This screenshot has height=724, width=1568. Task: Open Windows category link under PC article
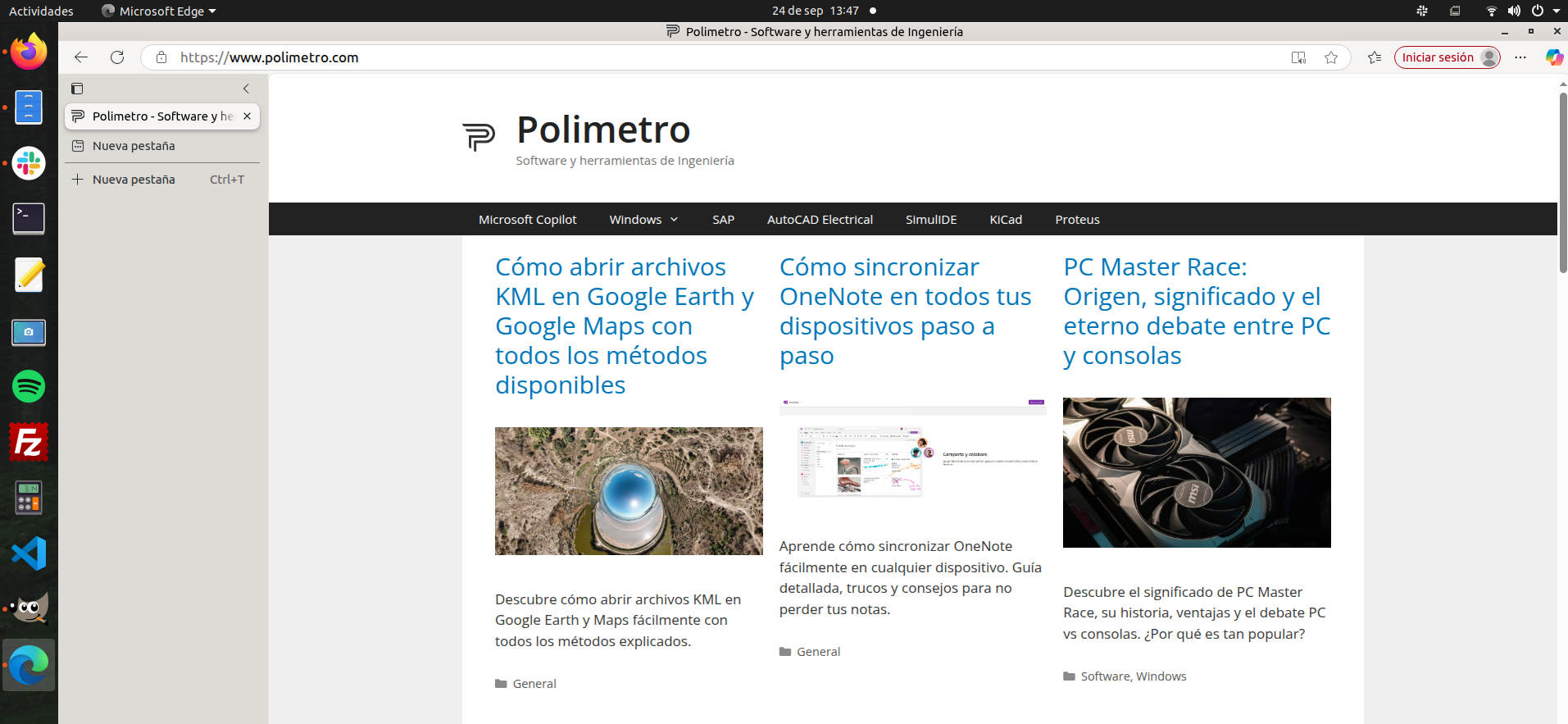(1161, 676)
